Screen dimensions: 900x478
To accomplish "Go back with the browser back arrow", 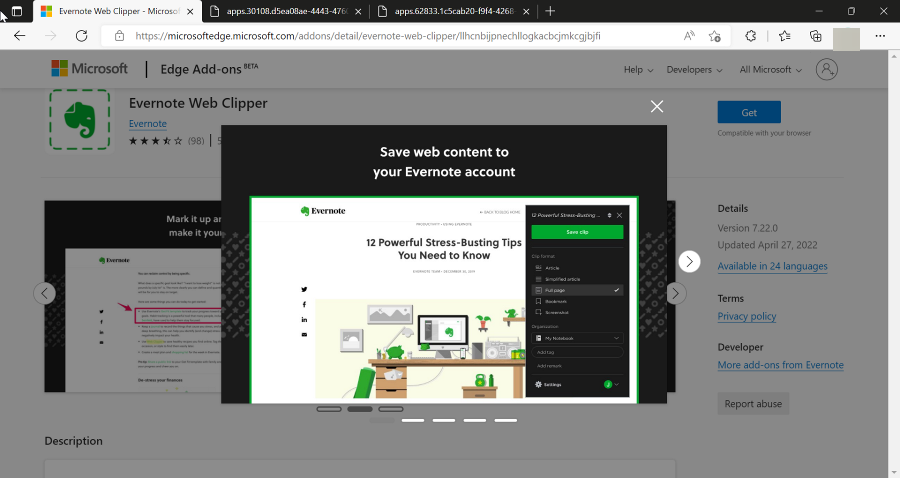I will coord(20,36).
